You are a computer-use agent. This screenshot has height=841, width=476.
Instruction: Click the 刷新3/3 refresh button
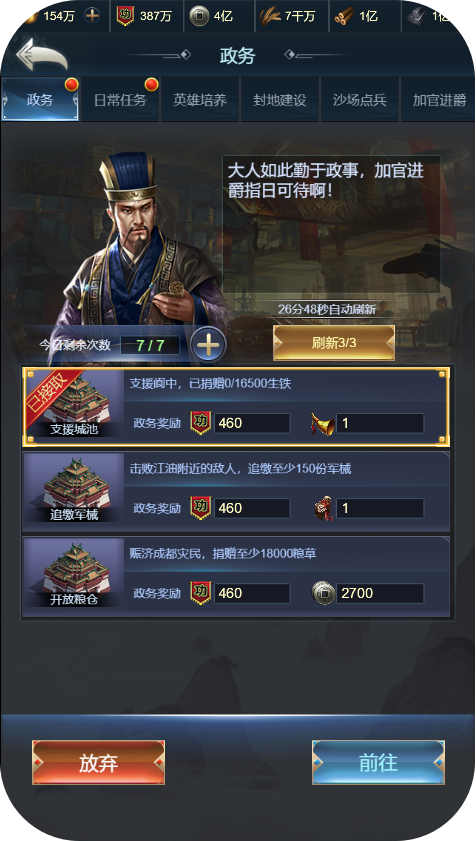click(334, 343)
